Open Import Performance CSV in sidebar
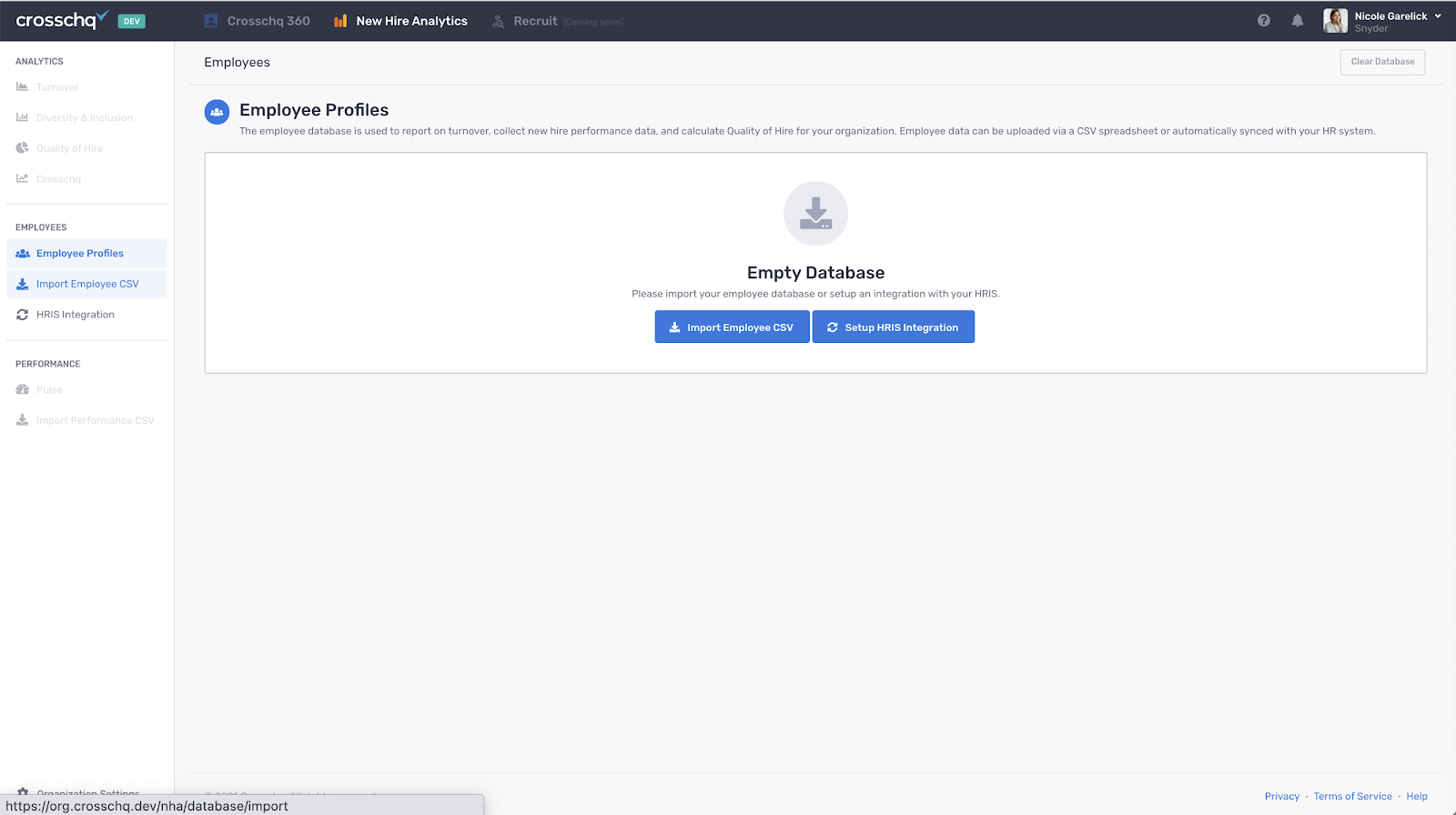This screenshot has width=1456, height=815. [x=96, y=421]
